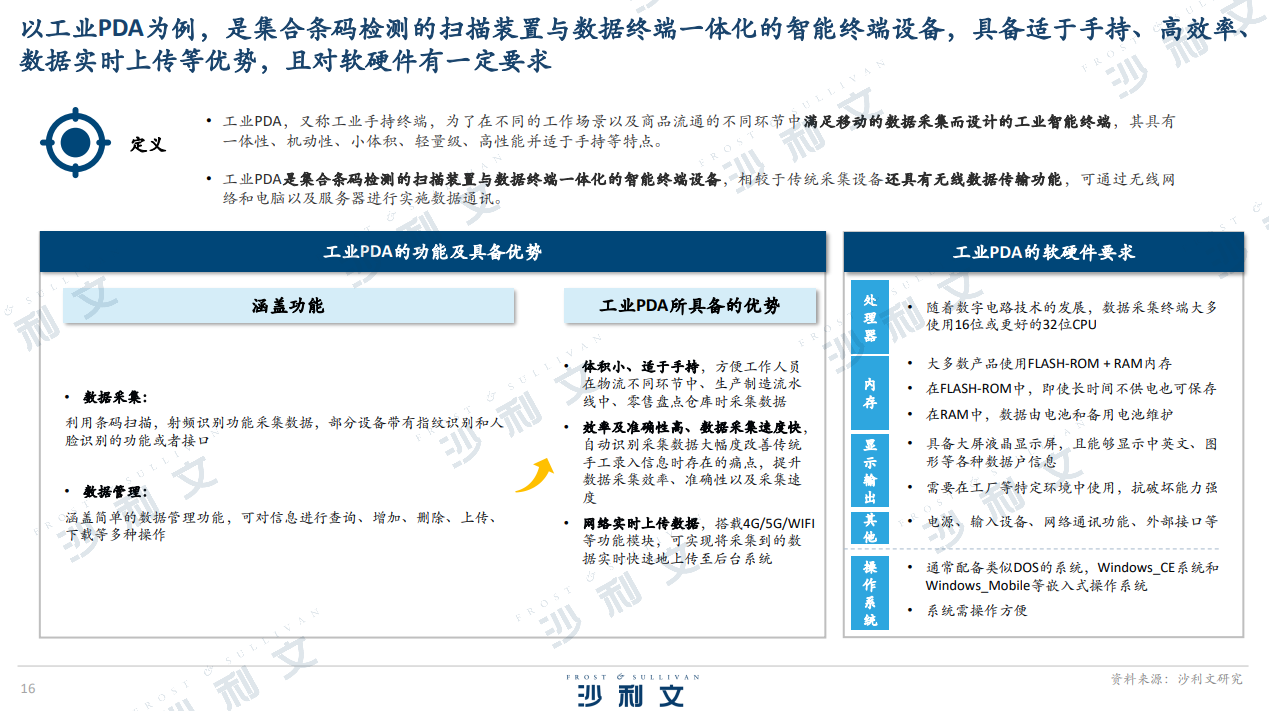Screen dimensions: 1269x711
Task: Click the definition bullet starting 工业PDA，又称工业手持终端
Action: 699,131
